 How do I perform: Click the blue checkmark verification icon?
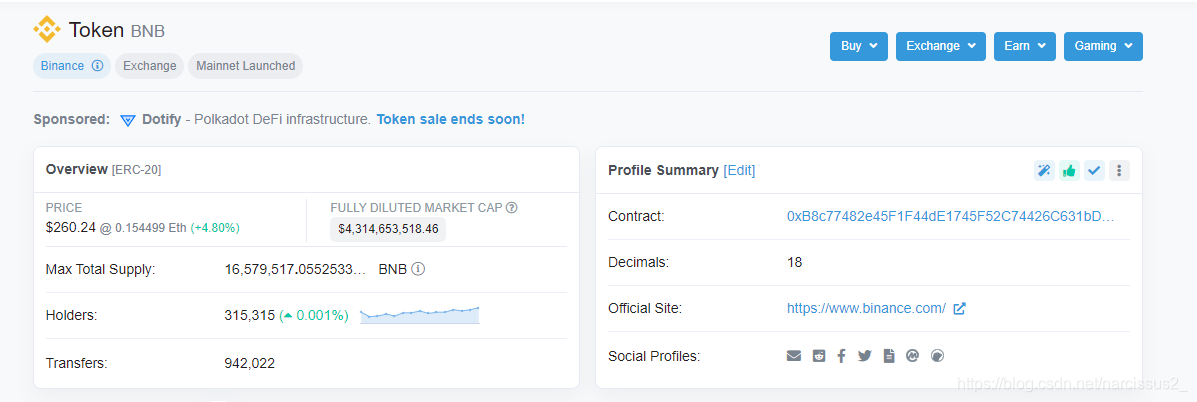[x=1095, y=171]
